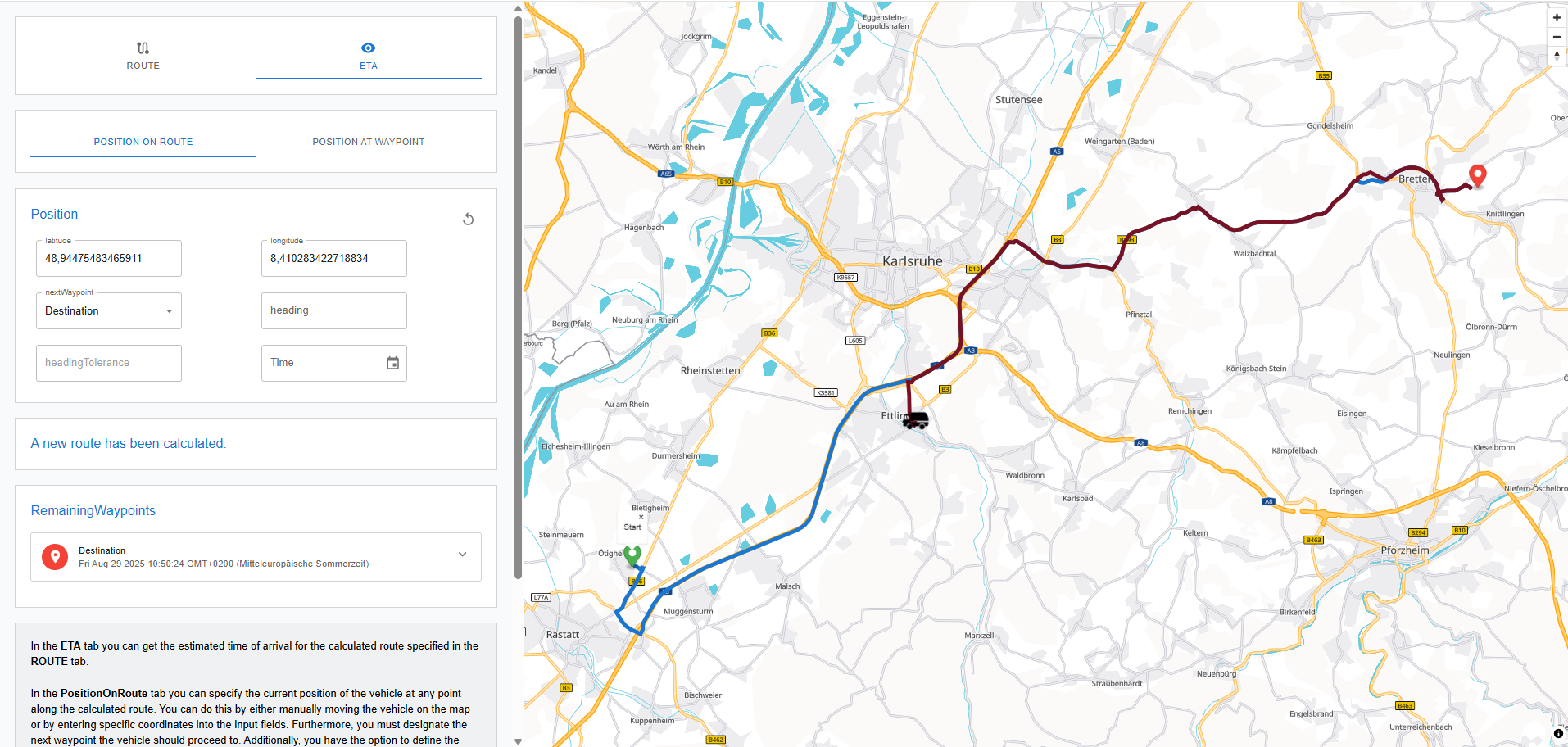Zoom in the map with plus button
The height and width of the screenshot is (747, 1568).
(1557, 17)
